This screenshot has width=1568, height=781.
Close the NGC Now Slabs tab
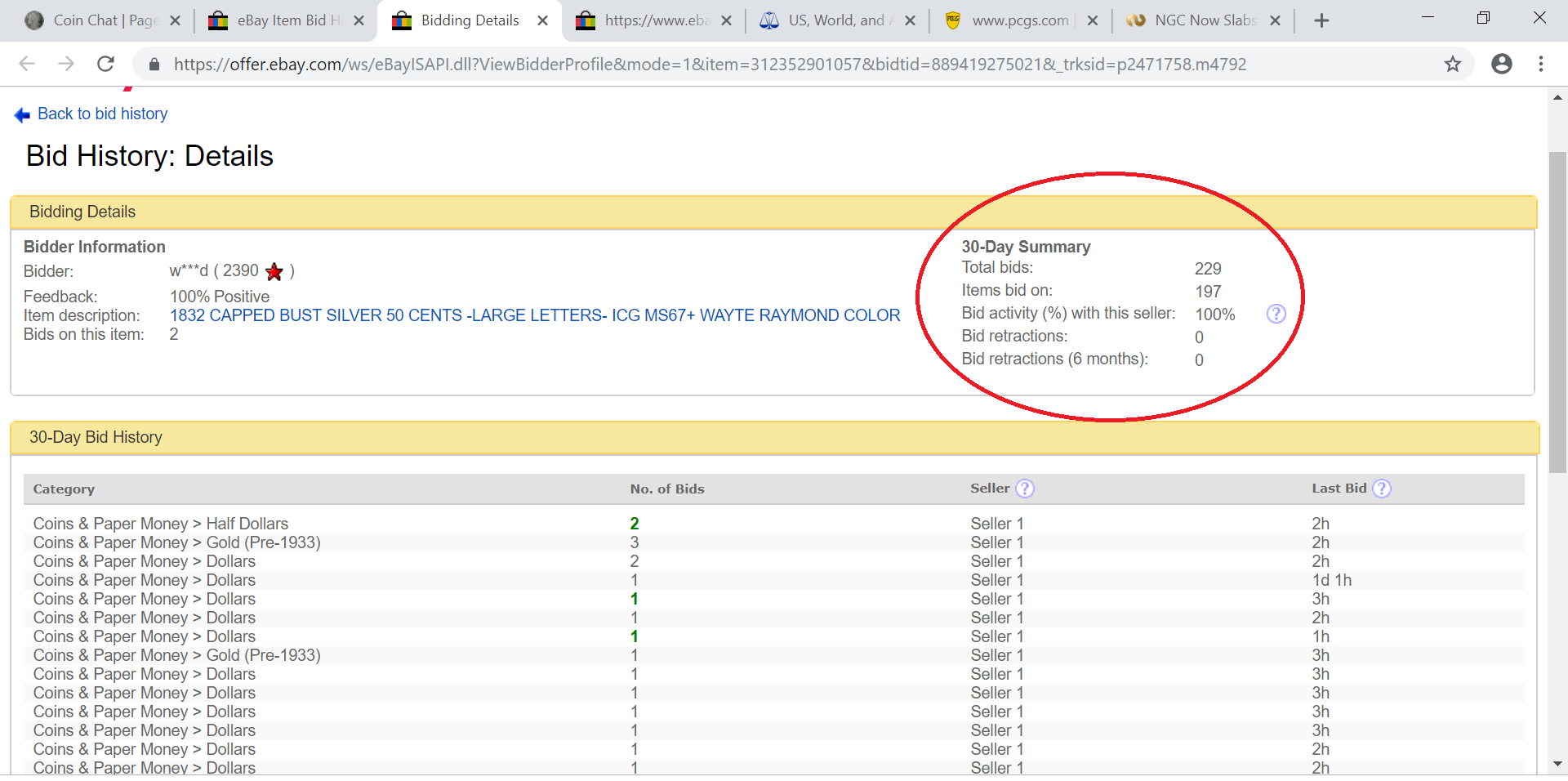coord(1275,20)
